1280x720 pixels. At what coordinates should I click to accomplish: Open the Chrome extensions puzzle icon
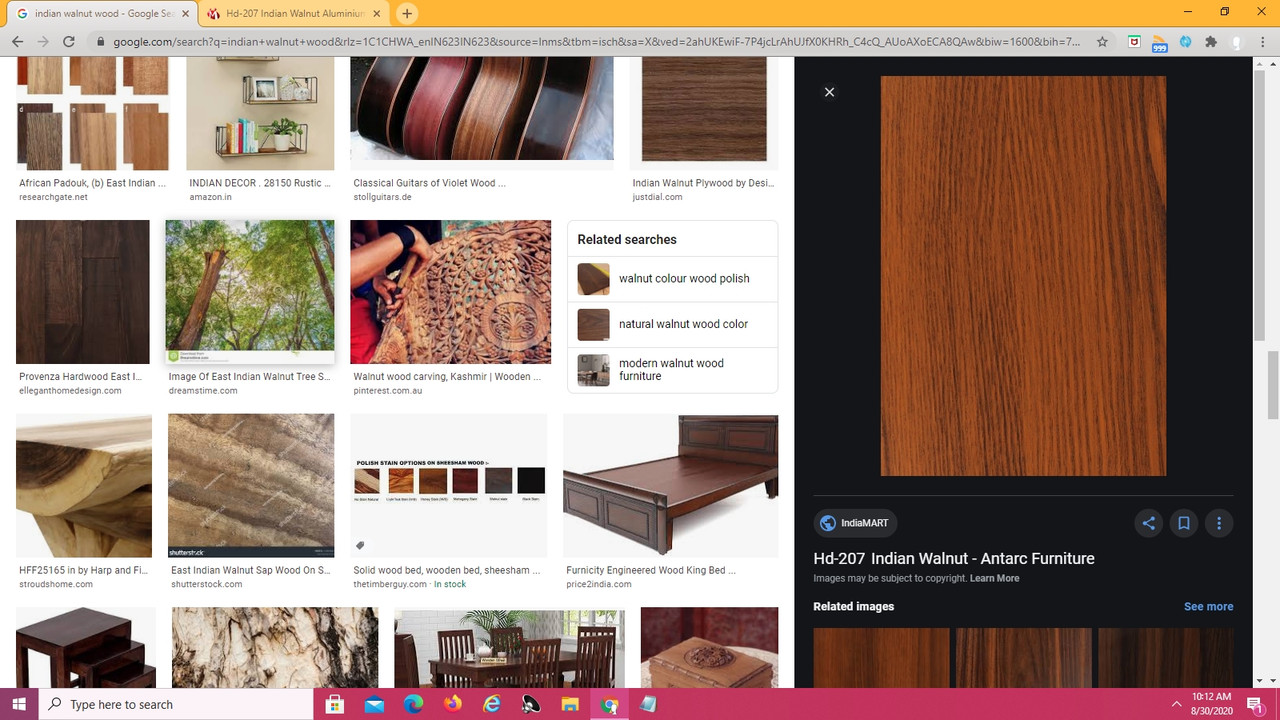[1211, 42]
